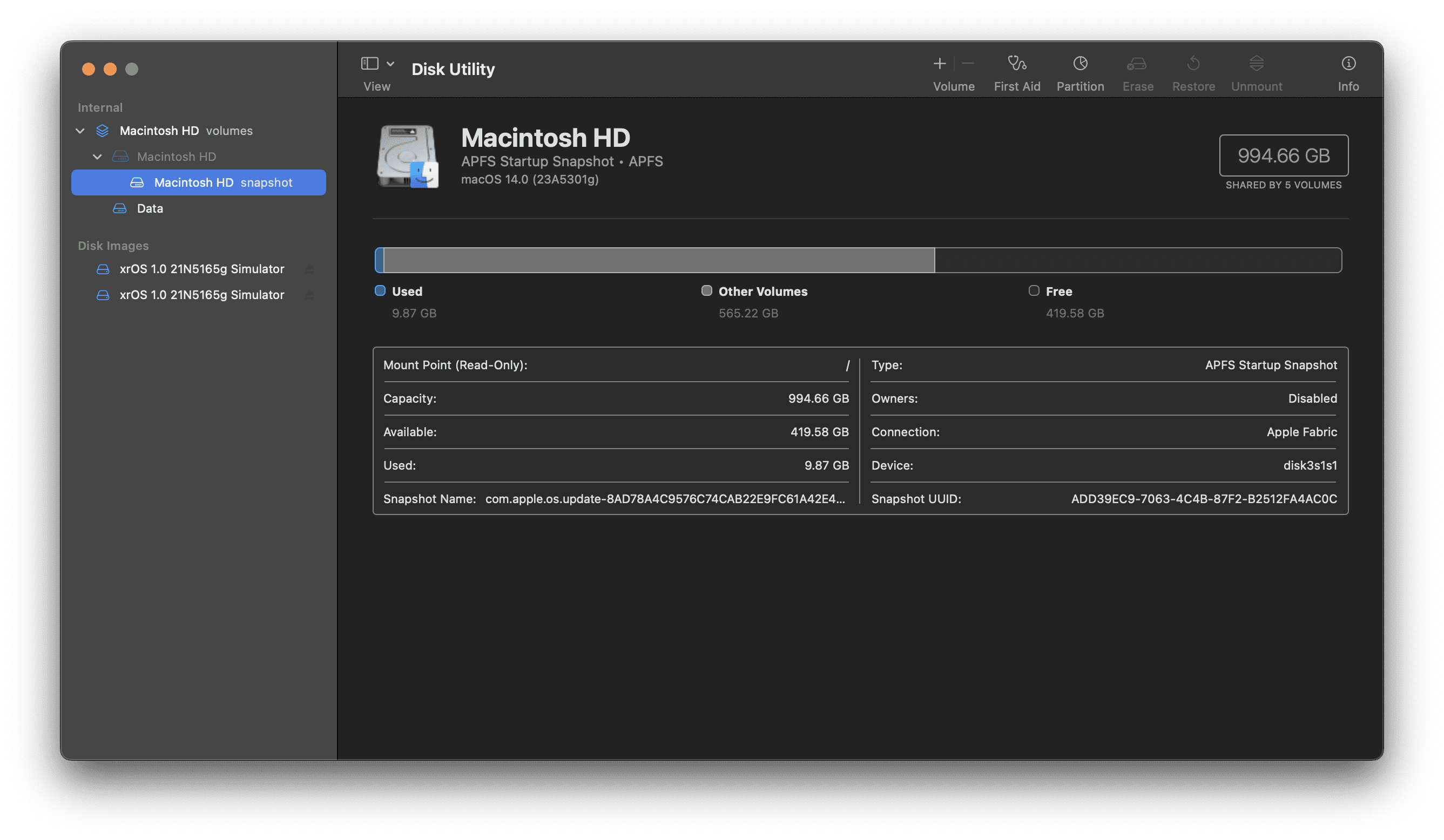1444x840 pixels.
Task: Click the Owners Disabled value
Action: point(1312,398)
